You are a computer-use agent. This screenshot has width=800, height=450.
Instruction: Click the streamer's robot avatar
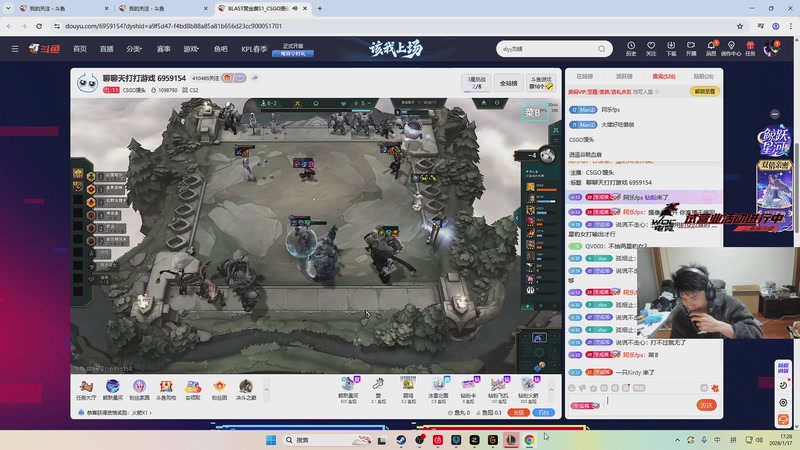point(87,83)
